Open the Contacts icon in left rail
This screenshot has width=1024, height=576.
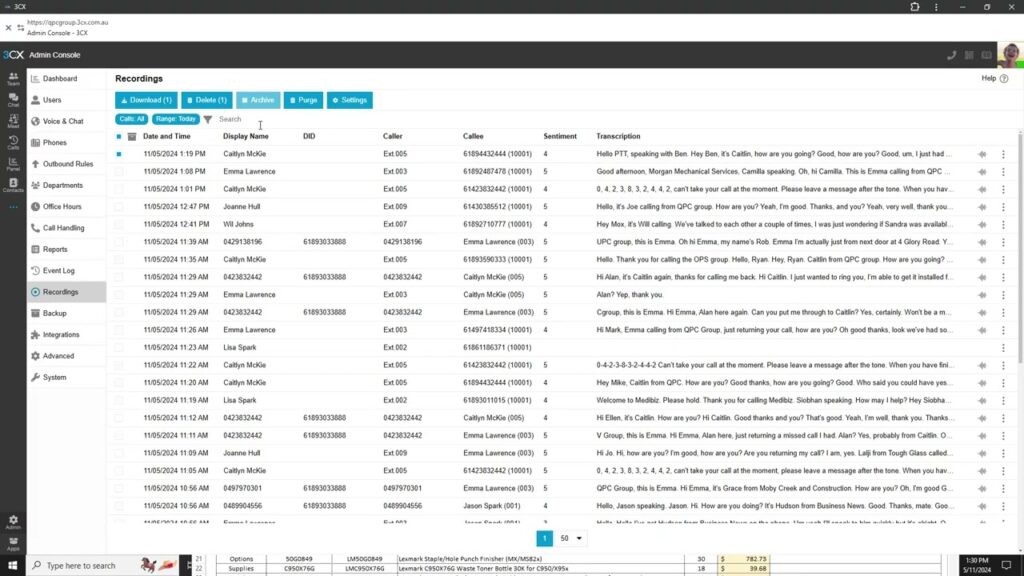tap(13, 184)
